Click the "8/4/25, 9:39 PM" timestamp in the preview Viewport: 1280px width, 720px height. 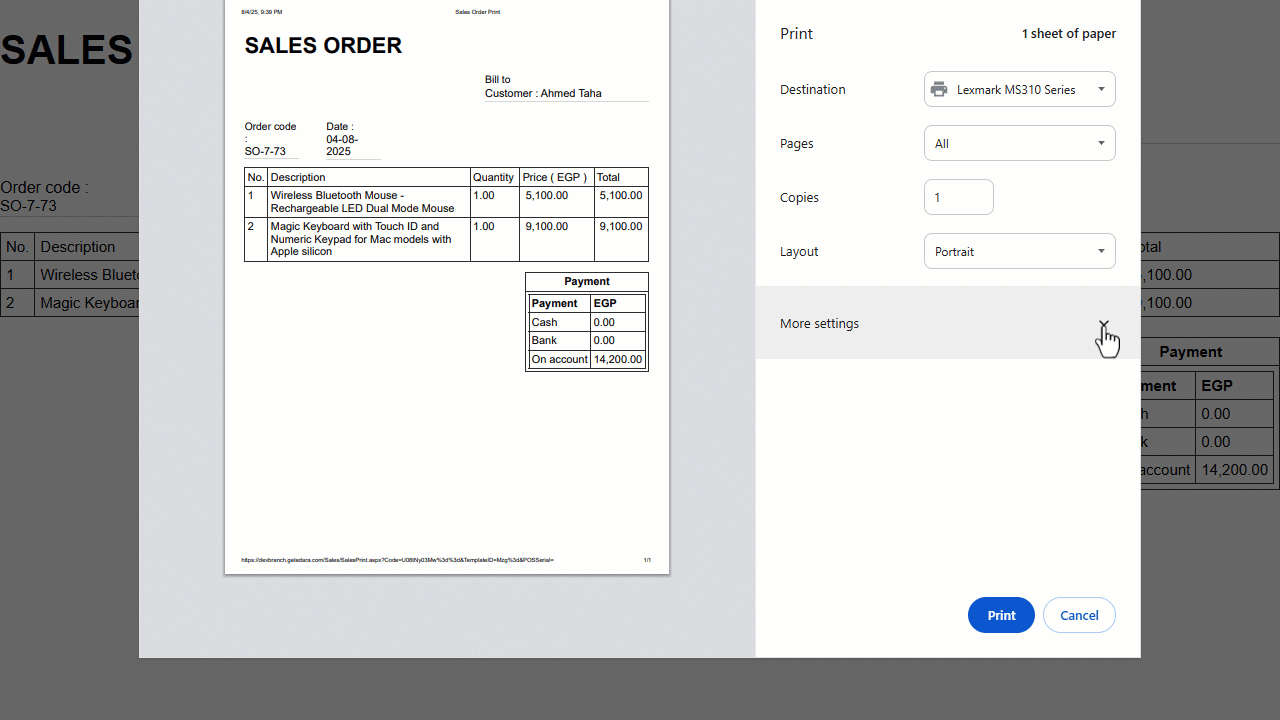(261, 12)
